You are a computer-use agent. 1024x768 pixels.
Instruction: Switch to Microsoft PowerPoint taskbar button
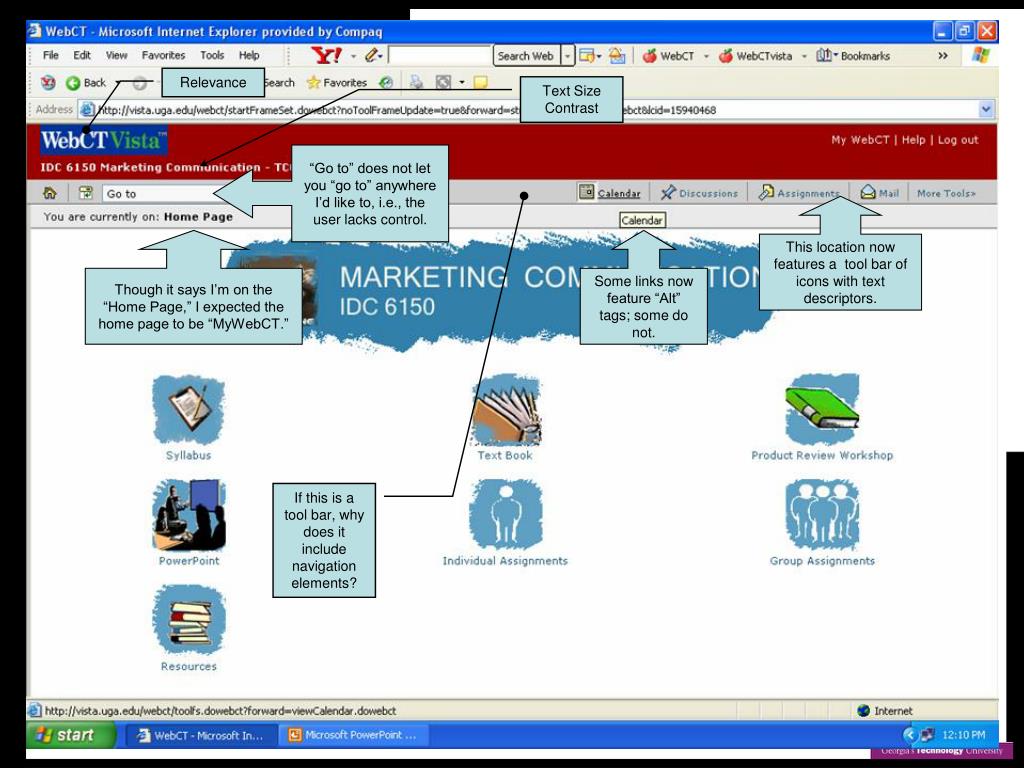coord(354,735)
